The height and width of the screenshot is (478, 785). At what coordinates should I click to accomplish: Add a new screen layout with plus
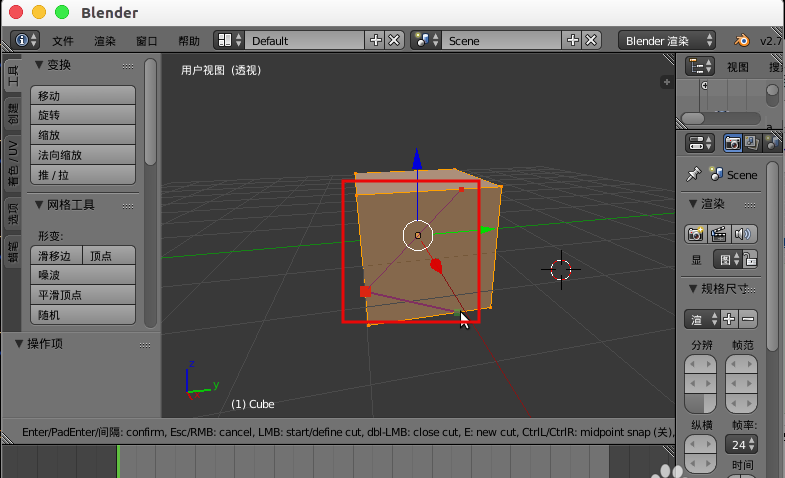click(375, 40)
